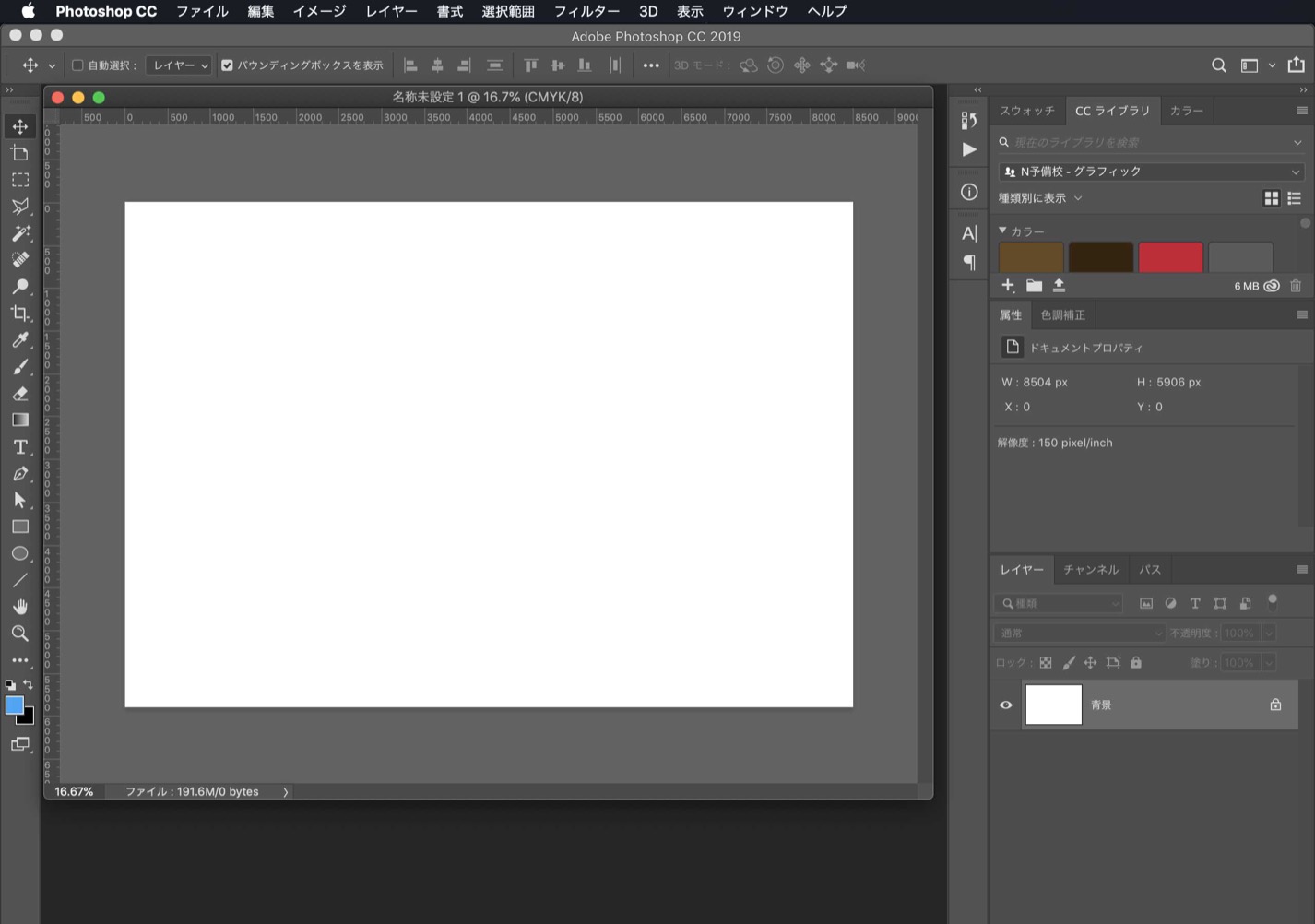Click the search magnifier in options bar
1315x924 pixels.
pos(1219,65)
